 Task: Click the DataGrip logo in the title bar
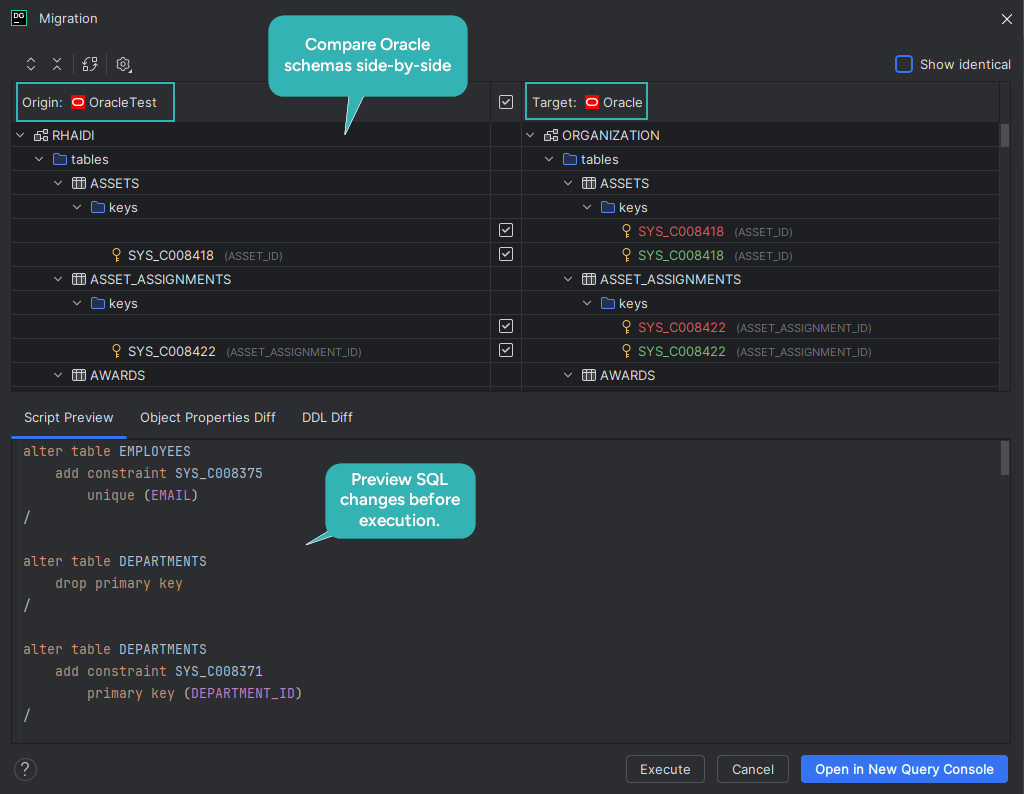[x=19, y=18]
